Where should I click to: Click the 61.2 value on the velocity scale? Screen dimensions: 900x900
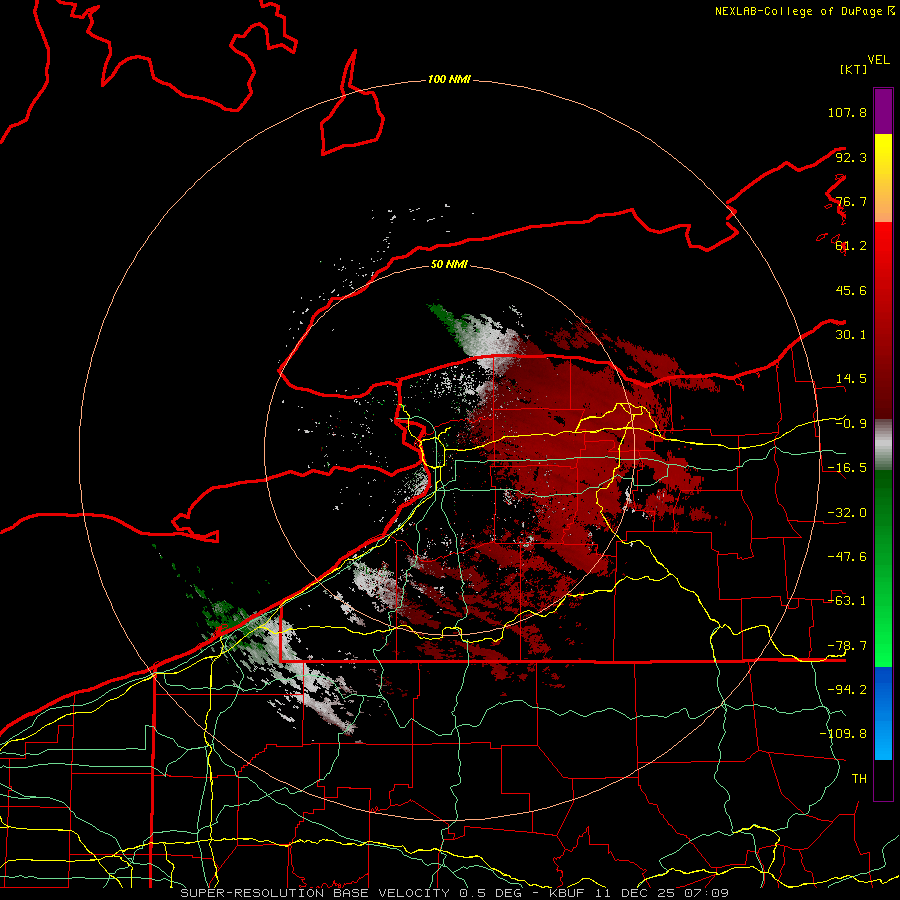[851, 246]
